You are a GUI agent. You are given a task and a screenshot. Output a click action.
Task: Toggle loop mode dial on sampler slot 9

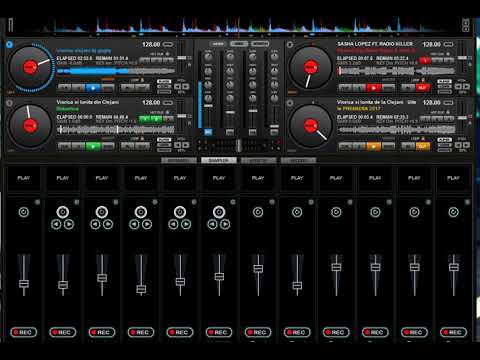[336, 212]
